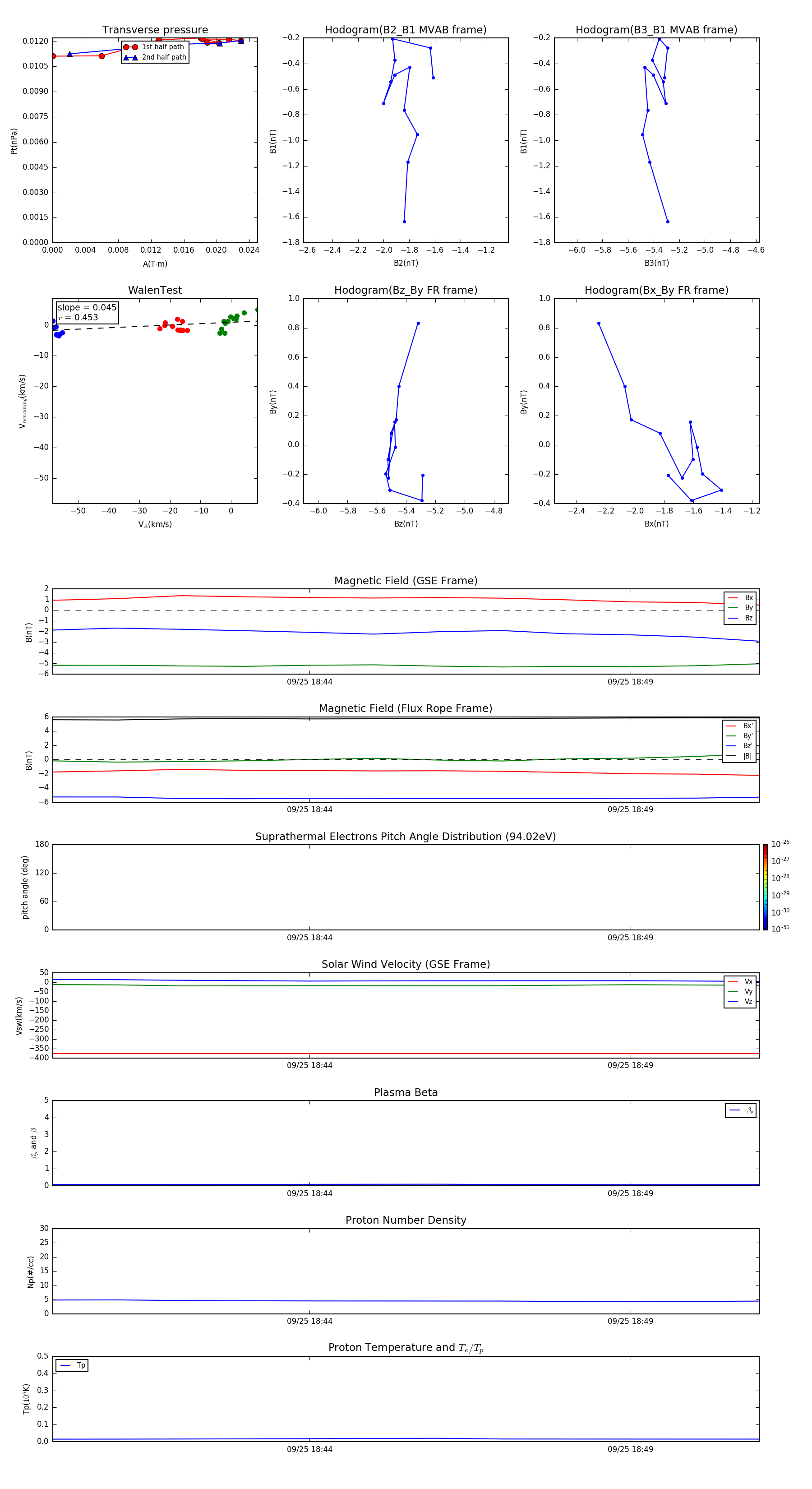Click the 09/25 18:49 tick under Proton Number Density
Screen dimensions: 812x1489
point(631,1321)
